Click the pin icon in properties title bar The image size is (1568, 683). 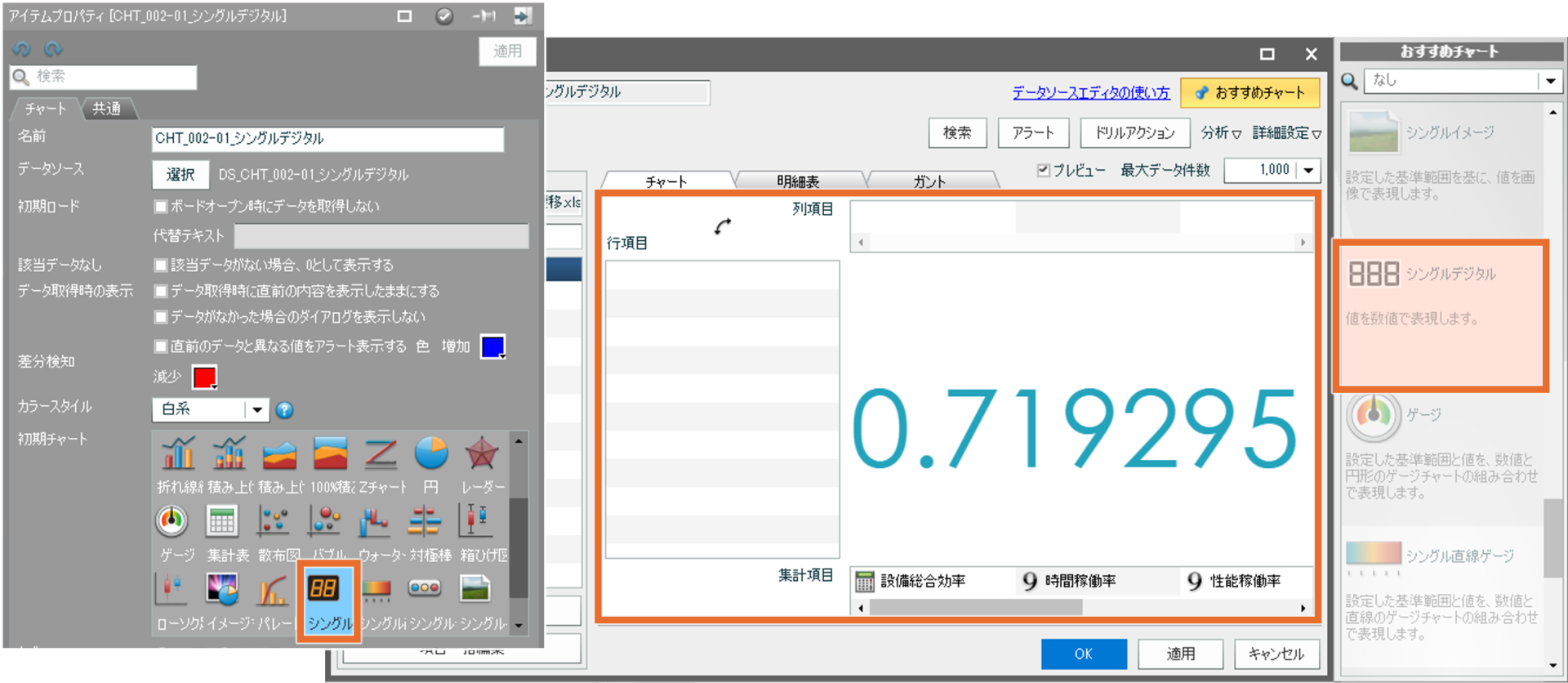click(x=484, y=16)
